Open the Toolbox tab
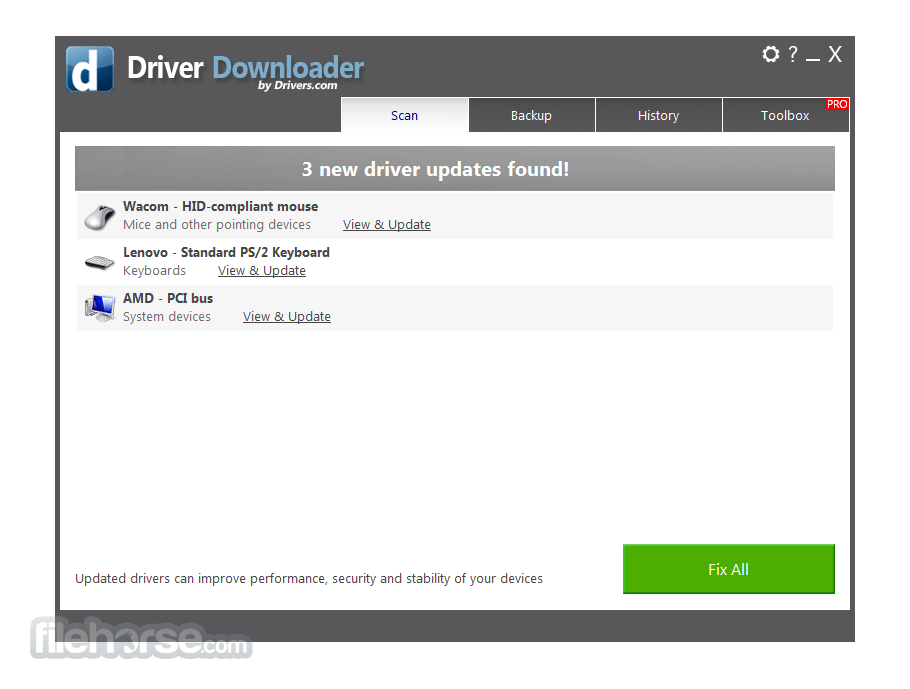910x689 pixels. tap(785, 115)
